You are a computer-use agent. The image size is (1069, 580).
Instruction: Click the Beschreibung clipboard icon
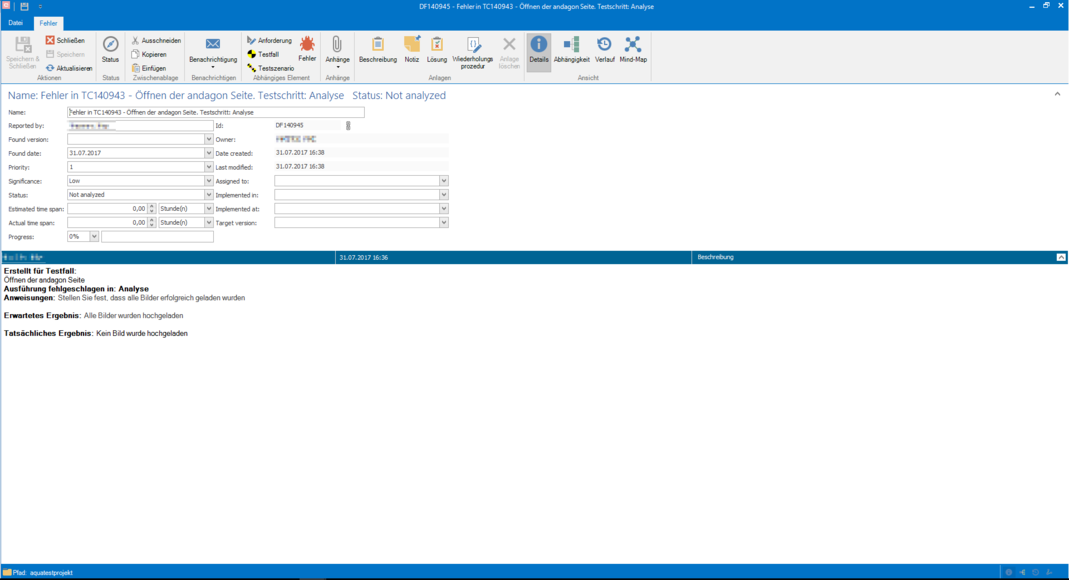(x=378, y=47)
